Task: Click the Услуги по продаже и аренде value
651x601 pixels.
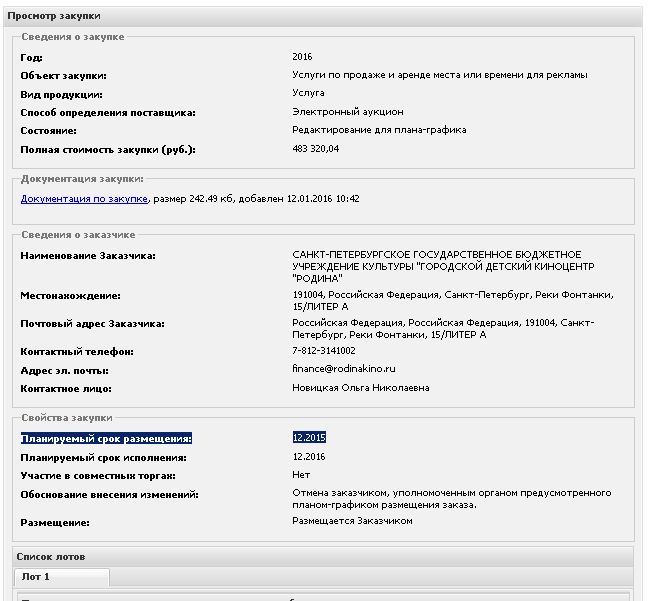Action: point(440,75)
